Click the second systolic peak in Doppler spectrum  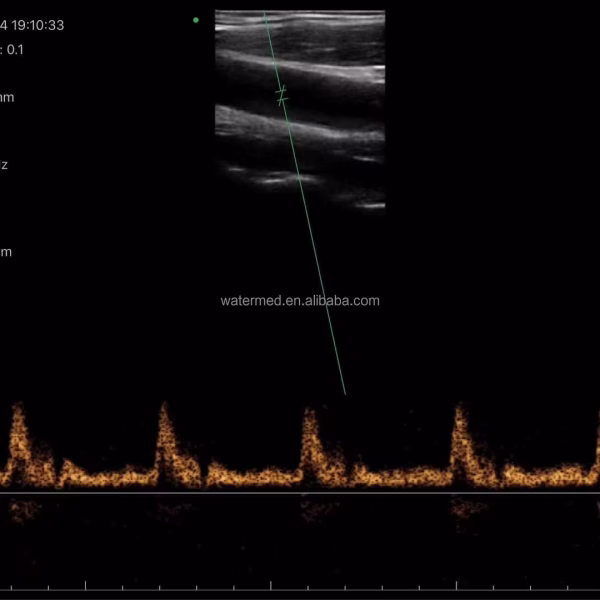[164, 410]
